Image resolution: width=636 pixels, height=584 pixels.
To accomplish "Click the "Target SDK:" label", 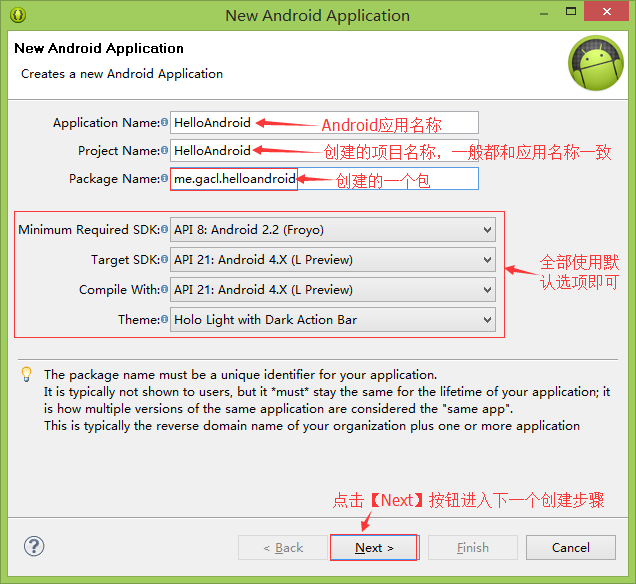I will coord(126,260).
